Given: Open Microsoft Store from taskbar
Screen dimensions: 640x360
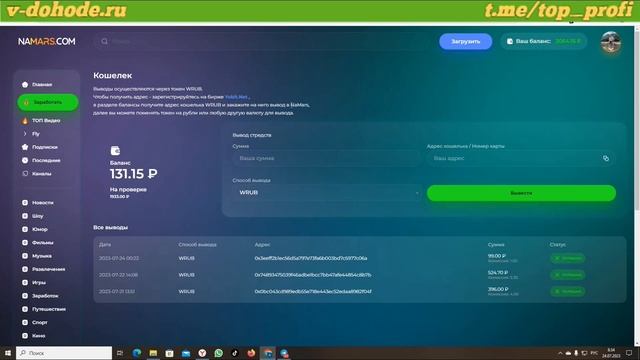Looking at the screenshot, I should [169, 353].
